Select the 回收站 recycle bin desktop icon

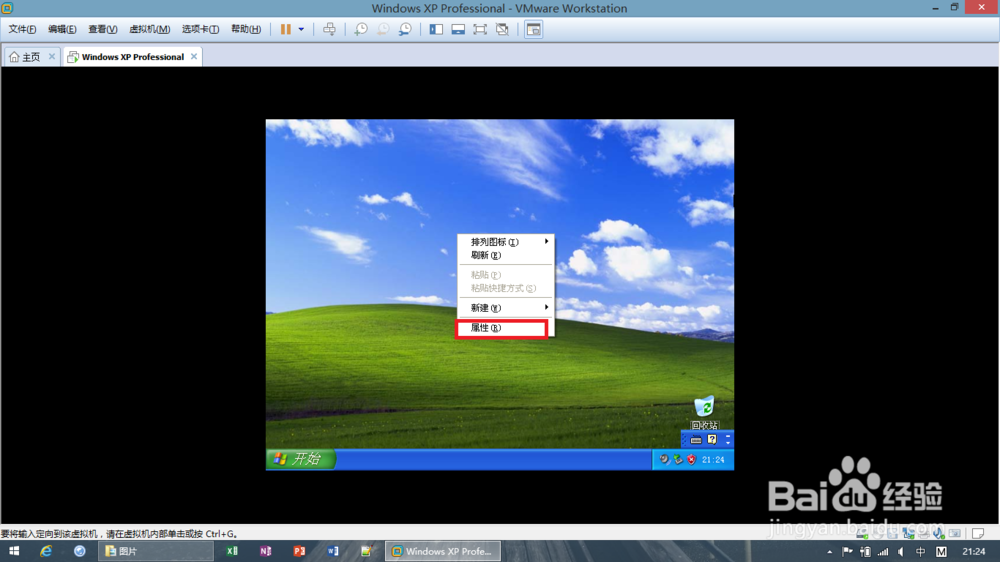[x=704, y=413]
